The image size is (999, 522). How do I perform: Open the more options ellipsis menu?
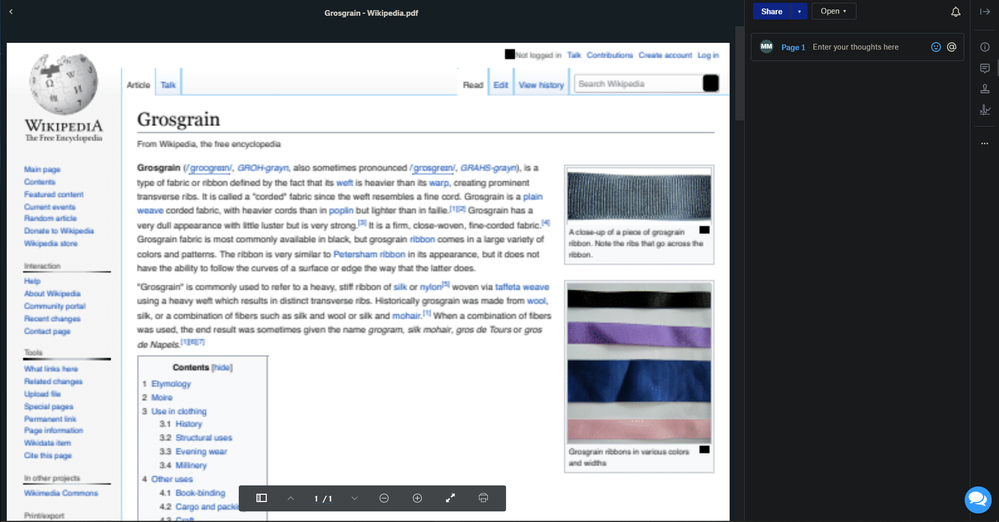coord(985,143)
